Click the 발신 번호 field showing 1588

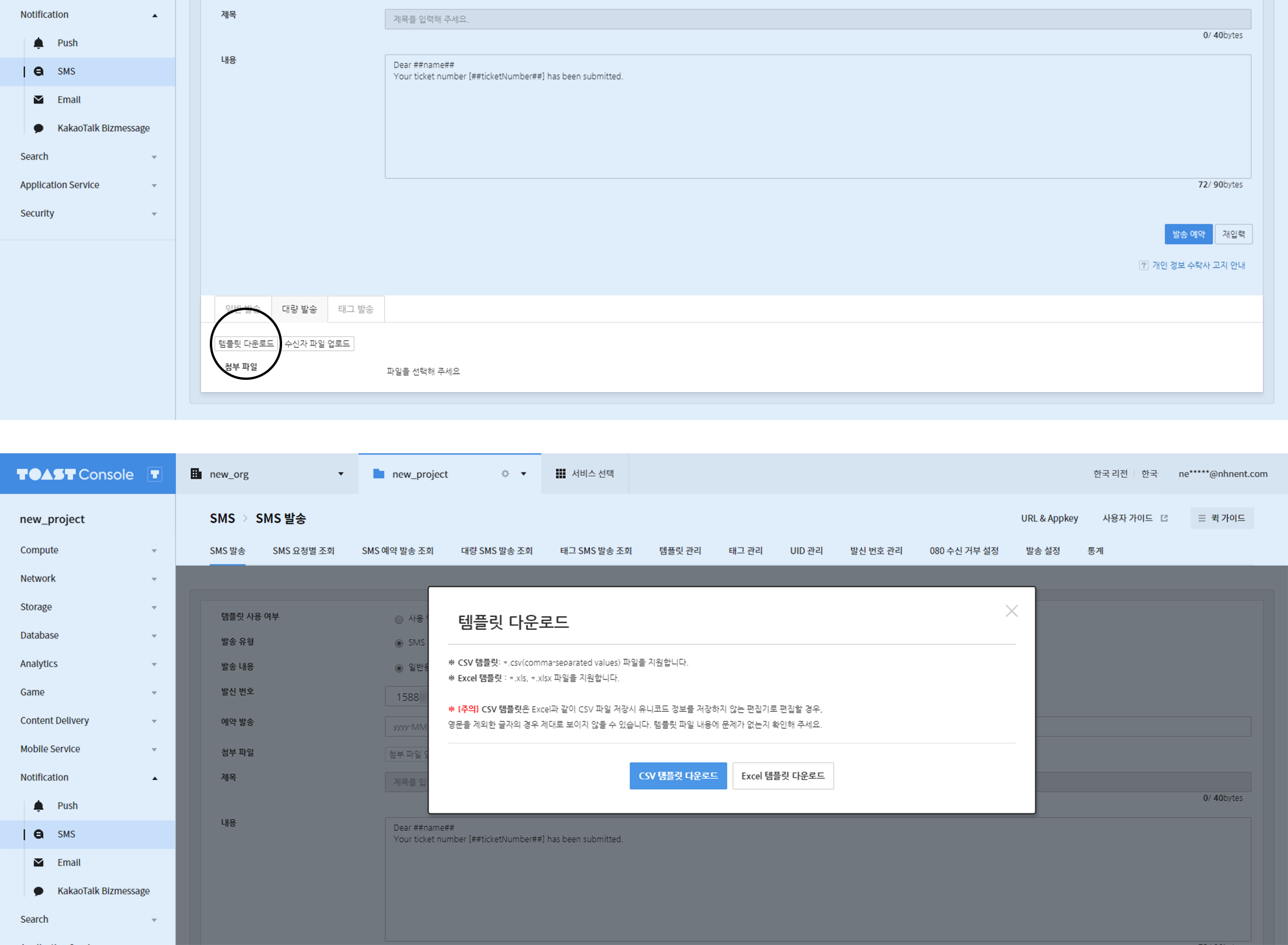[407, 697]
